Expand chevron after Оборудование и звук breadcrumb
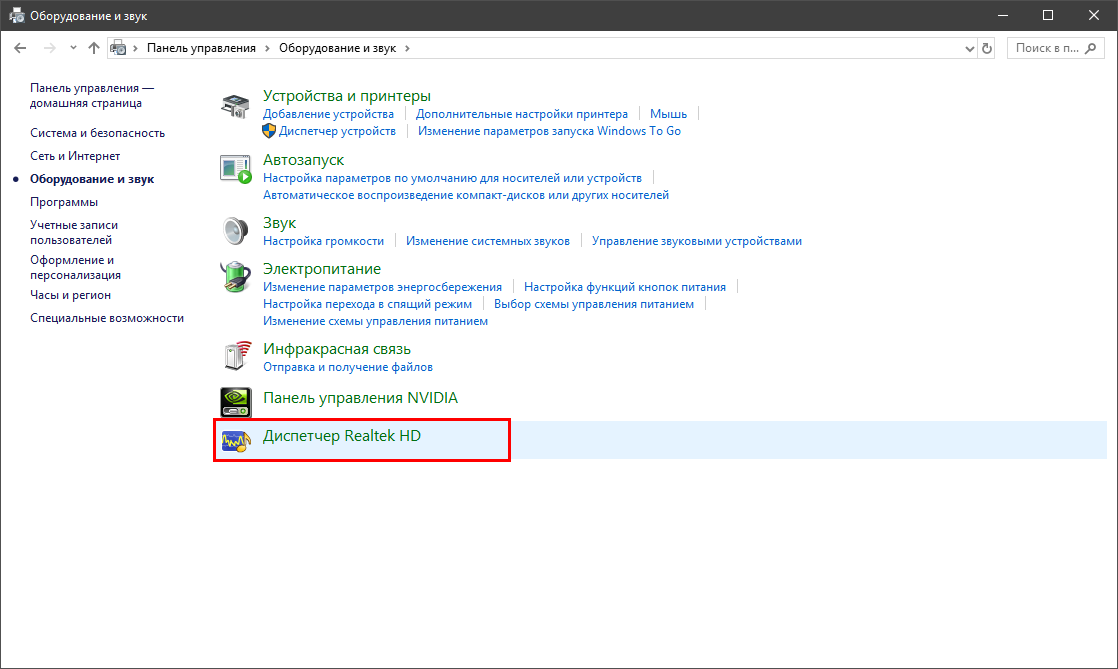Viewport: 1118px width, 669px height. click(x=407, y=48)
